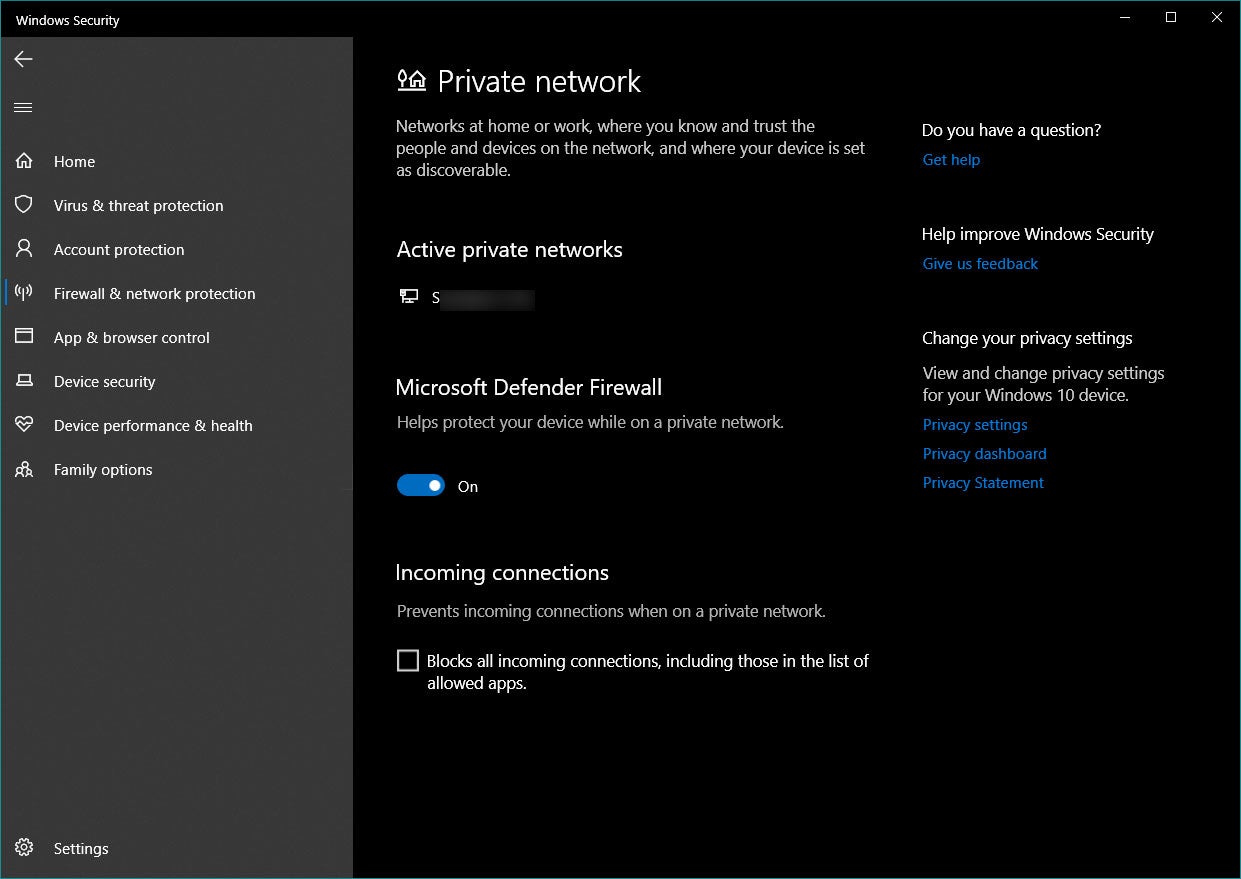Viewport: 1241px width, 879px height.
Task: Click the Device performance heart icon
Action: [24, 425]
